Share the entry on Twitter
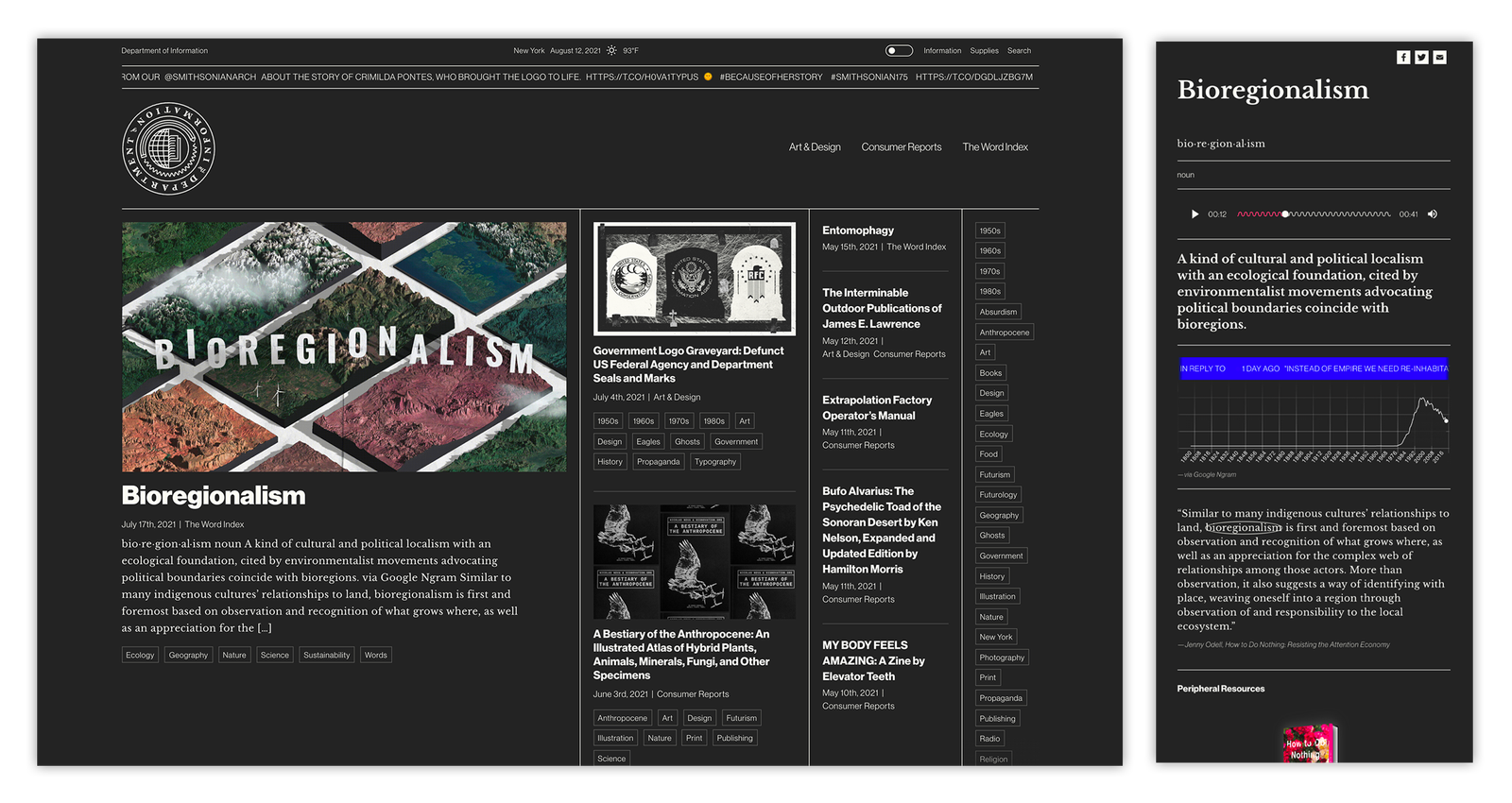 (x=1421, y=58)
